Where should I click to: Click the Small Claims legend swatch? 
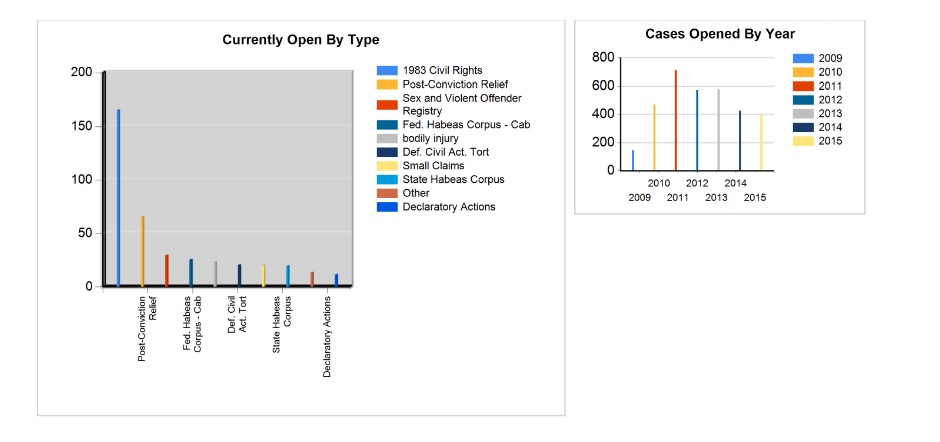tap(387, 166)
